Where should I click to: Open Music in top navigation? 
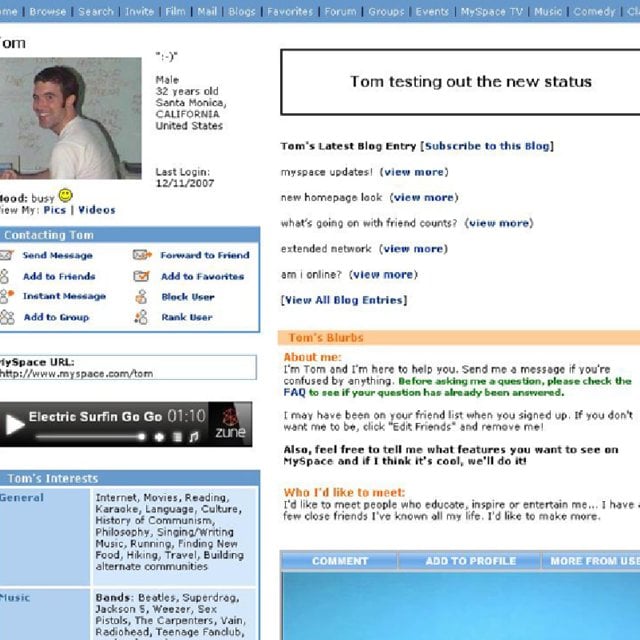coord(548,11)
